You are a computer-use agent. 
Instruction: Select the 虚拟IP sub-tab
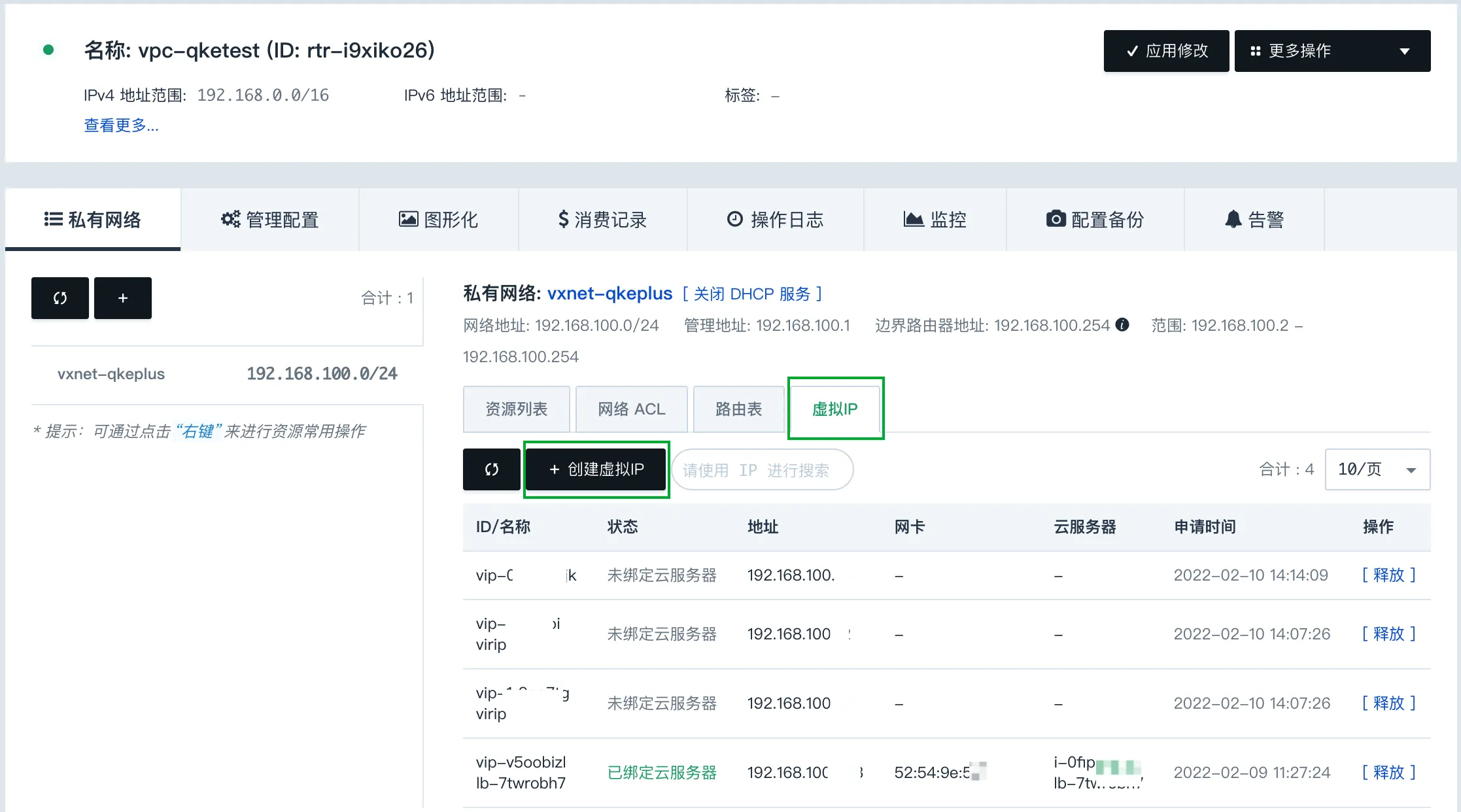click(x=835, y=409)
